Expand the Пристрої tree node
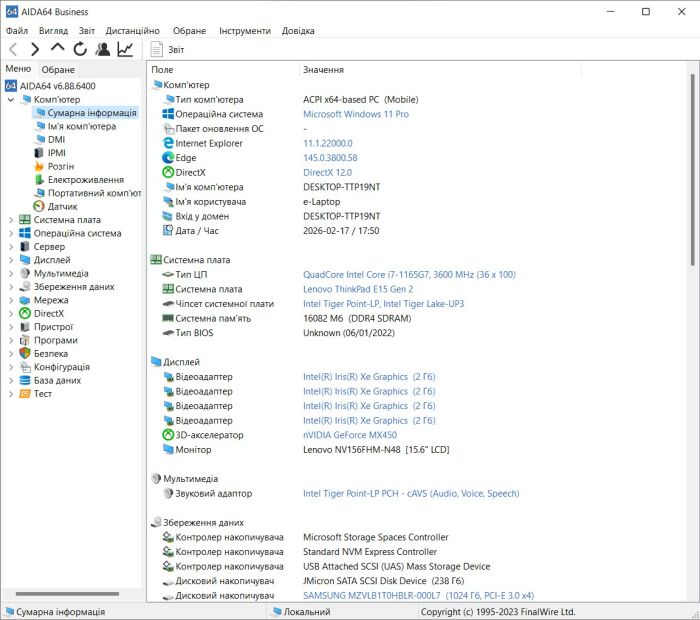Viewport: 700px width, 620px height. pos(11,327)
